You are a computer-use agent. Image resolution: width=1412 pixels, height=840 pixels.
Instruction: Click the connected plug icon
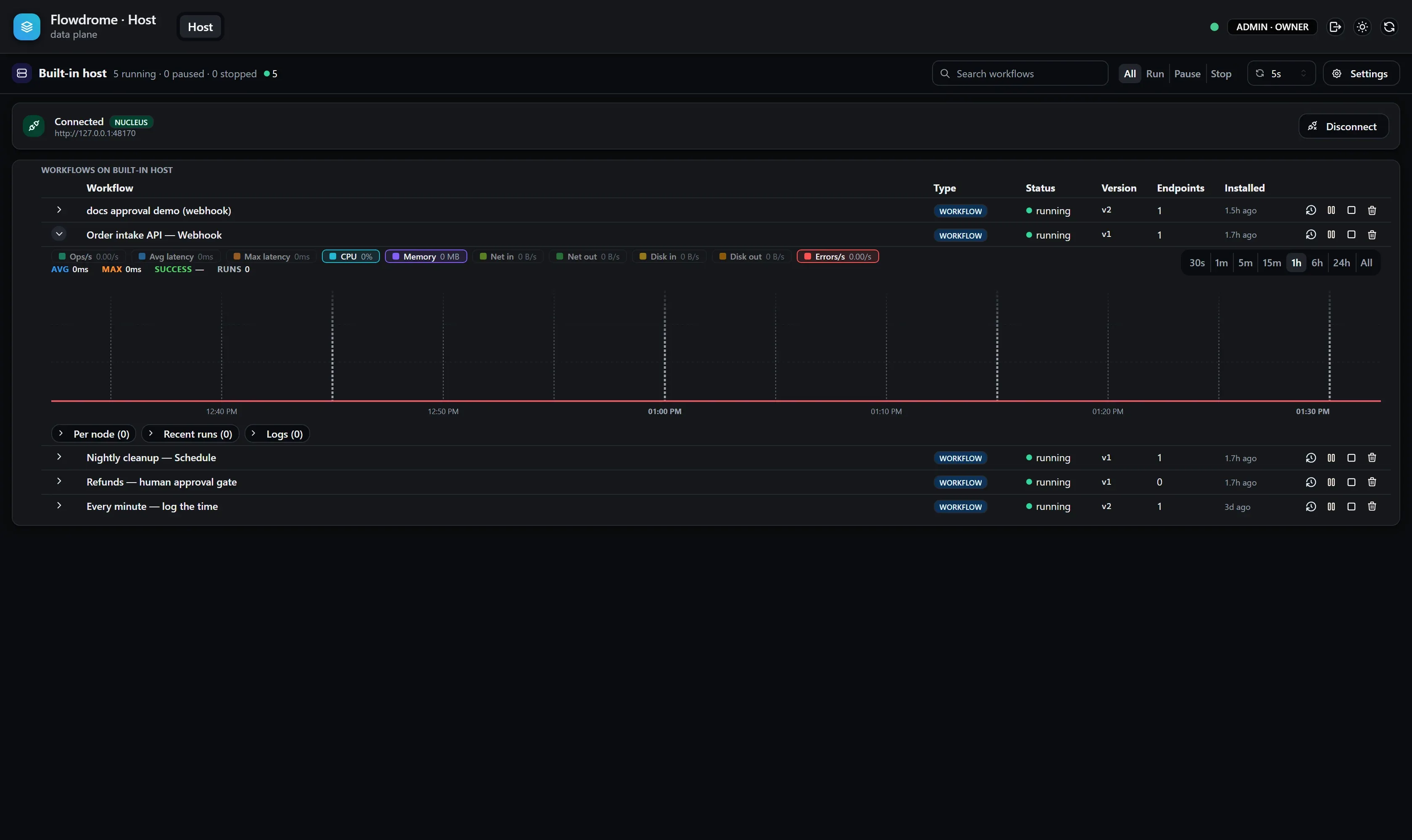(x=34, y=126)
